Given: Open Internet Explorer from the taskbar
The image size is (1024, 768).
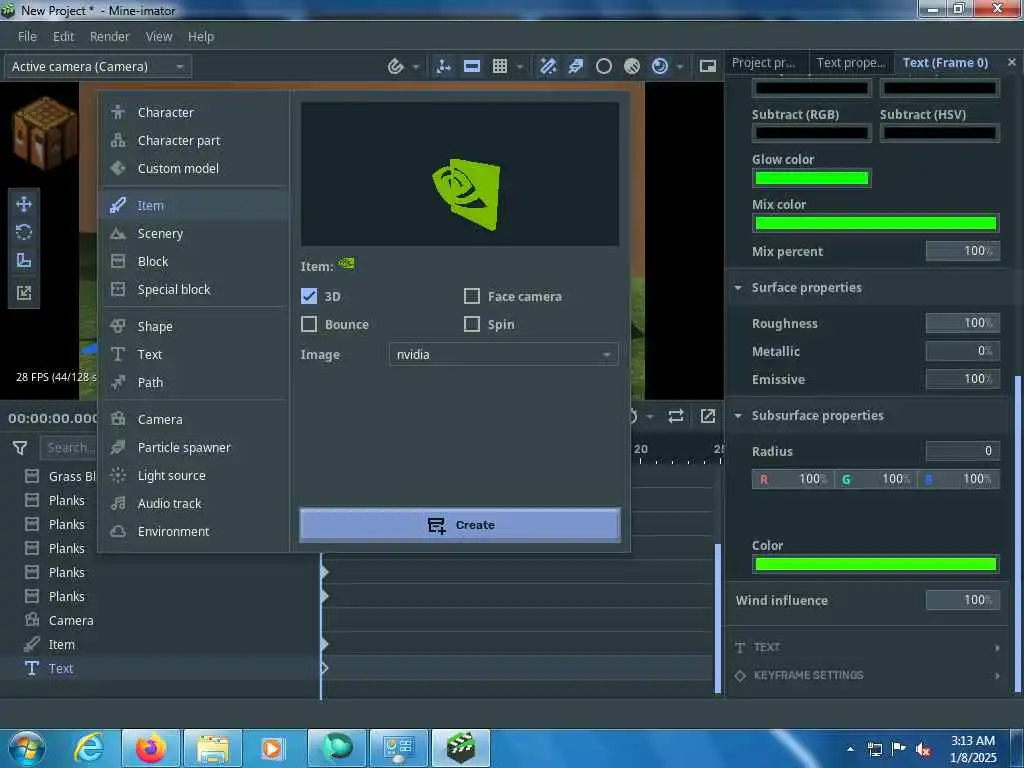Looking at the screenshot, I should coord(89,748).
